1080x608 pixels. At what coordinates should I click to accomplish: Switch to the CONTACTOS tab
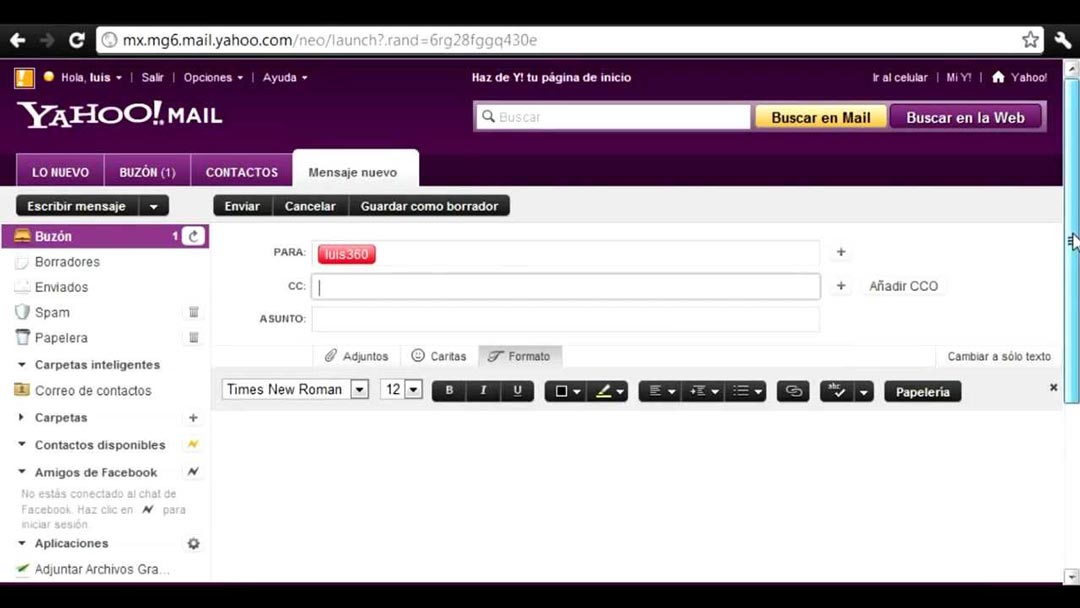coord(241,171)
